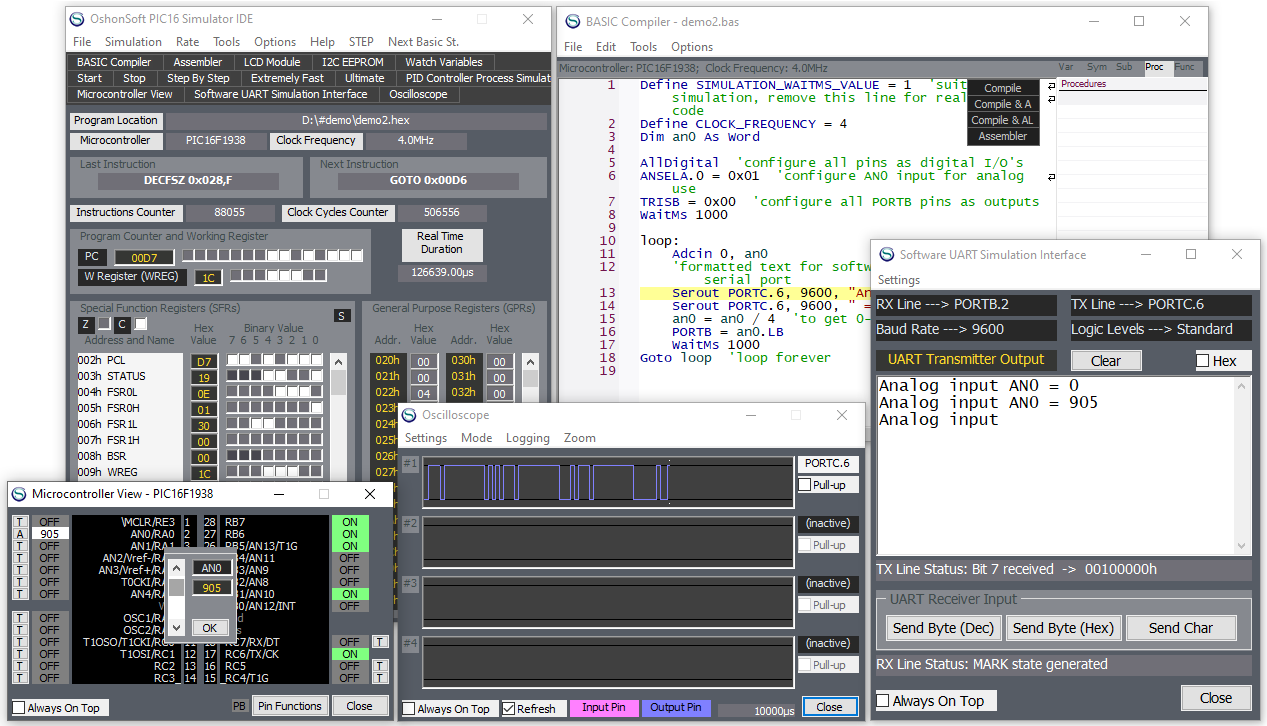
Task: Open the LCD Module tool
Action: [x=271, y=62]
